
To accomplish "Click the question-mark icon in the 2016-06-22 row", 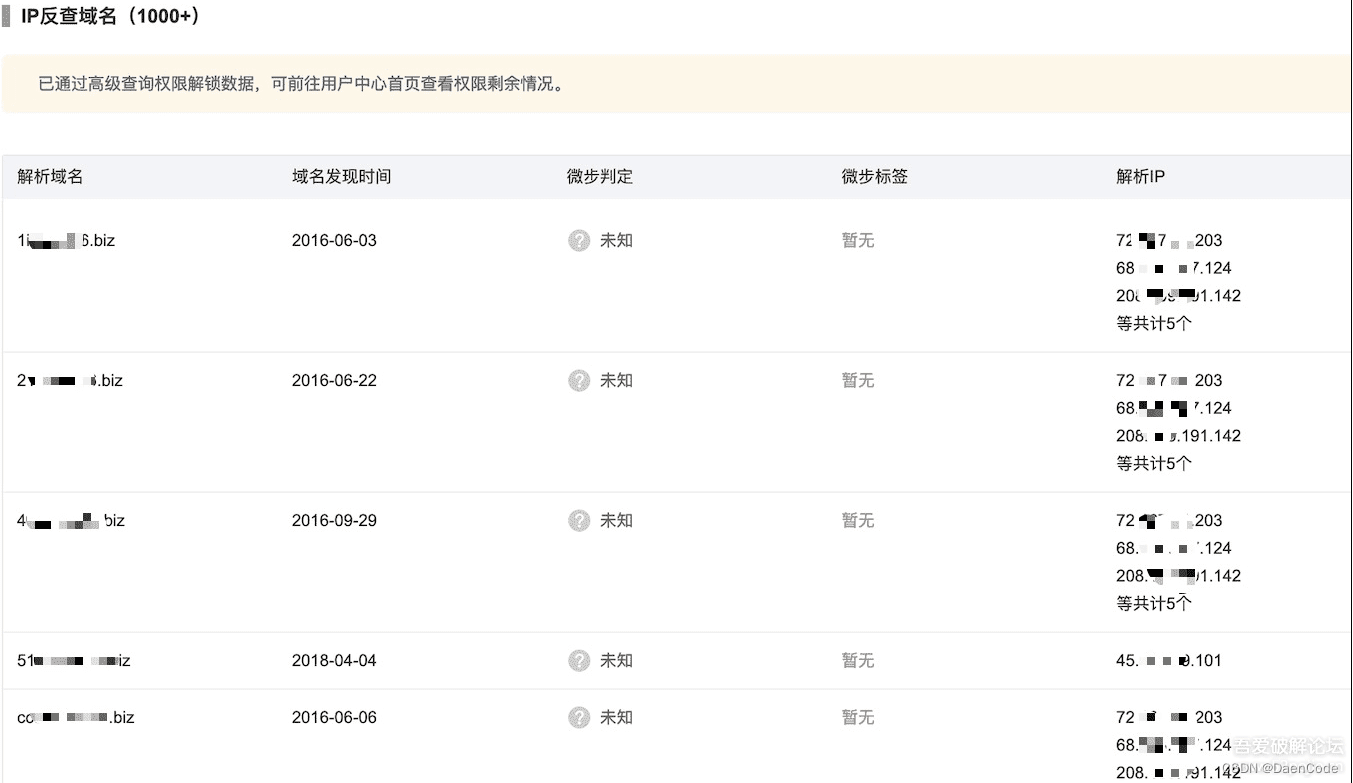I will (x=579, y=380).
